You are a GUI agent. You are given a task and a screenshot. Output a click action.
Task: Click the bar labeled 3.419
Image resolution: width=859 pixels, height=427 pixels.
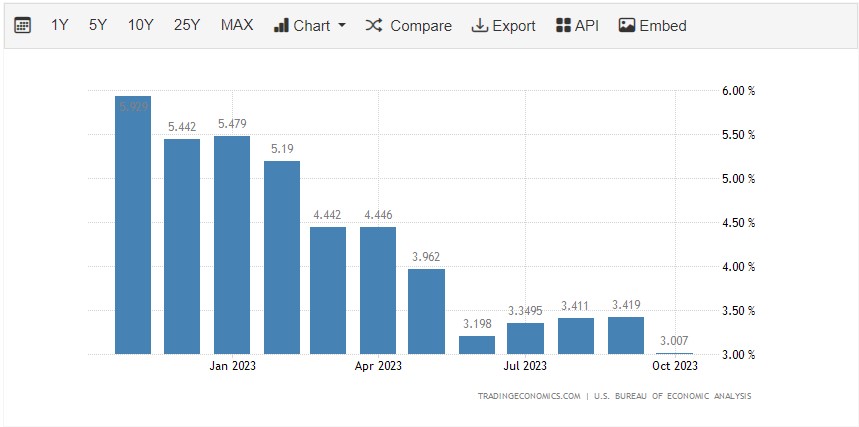625,336
